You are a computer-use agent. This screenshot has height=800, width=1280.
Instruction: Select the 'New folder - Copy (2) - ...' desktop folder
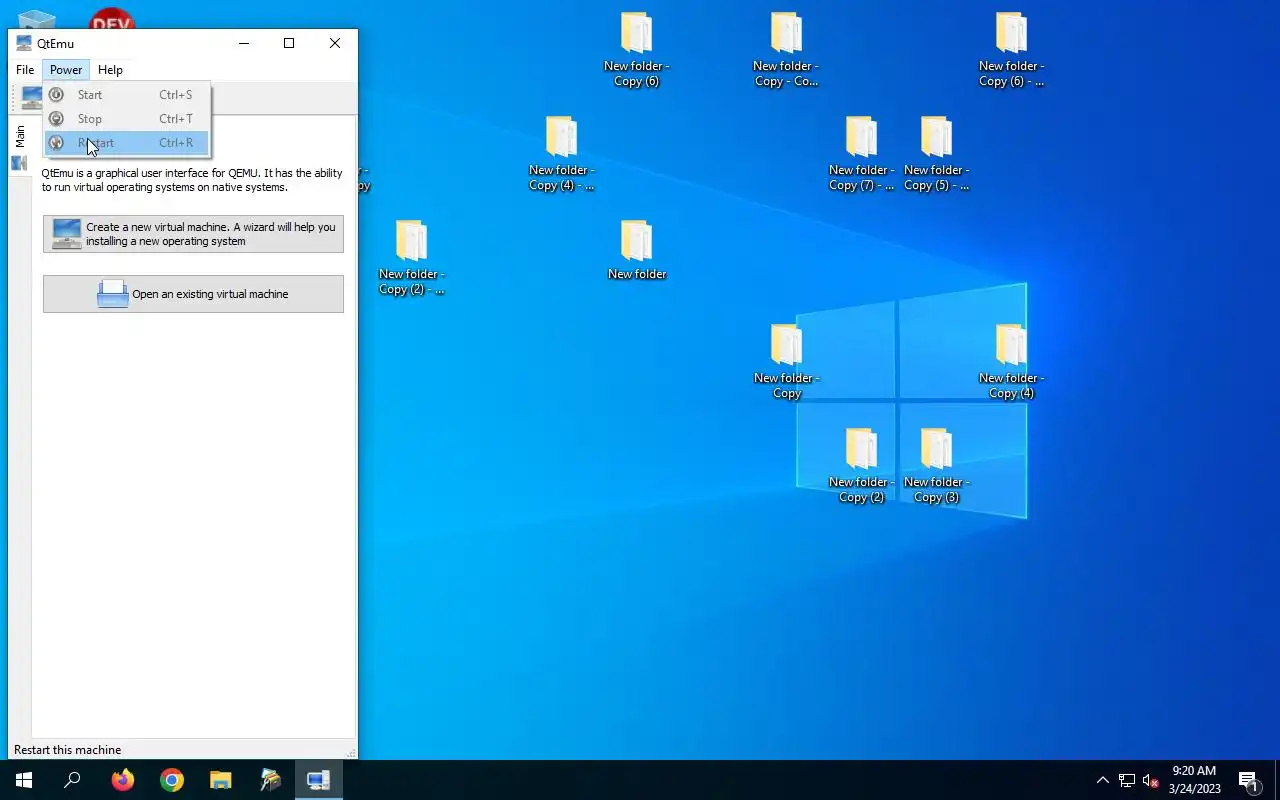pyautogui.click(x=411, y=258)
